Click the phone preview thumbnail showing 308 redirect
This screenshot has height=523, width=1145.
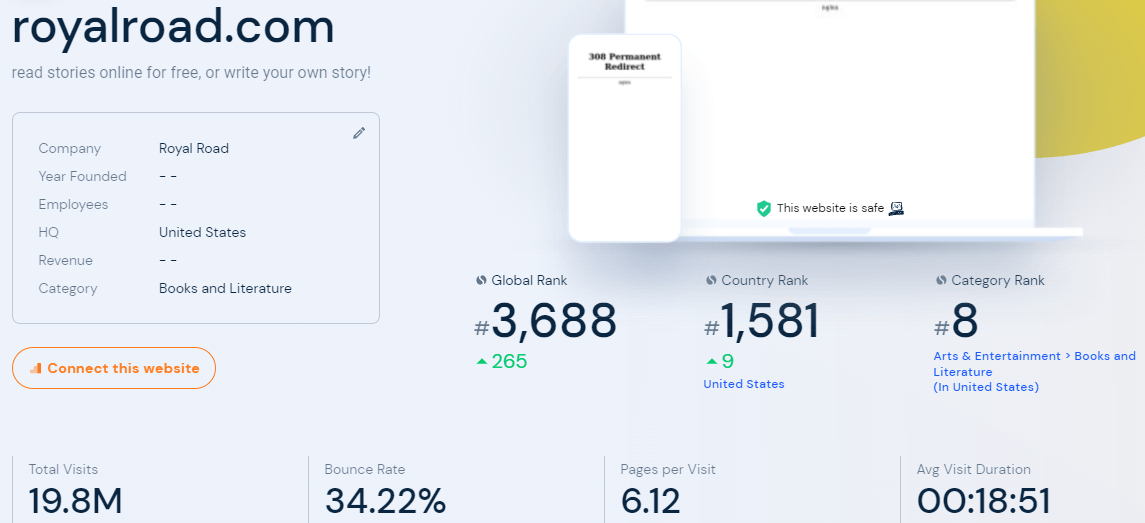(x=625, y=138)
